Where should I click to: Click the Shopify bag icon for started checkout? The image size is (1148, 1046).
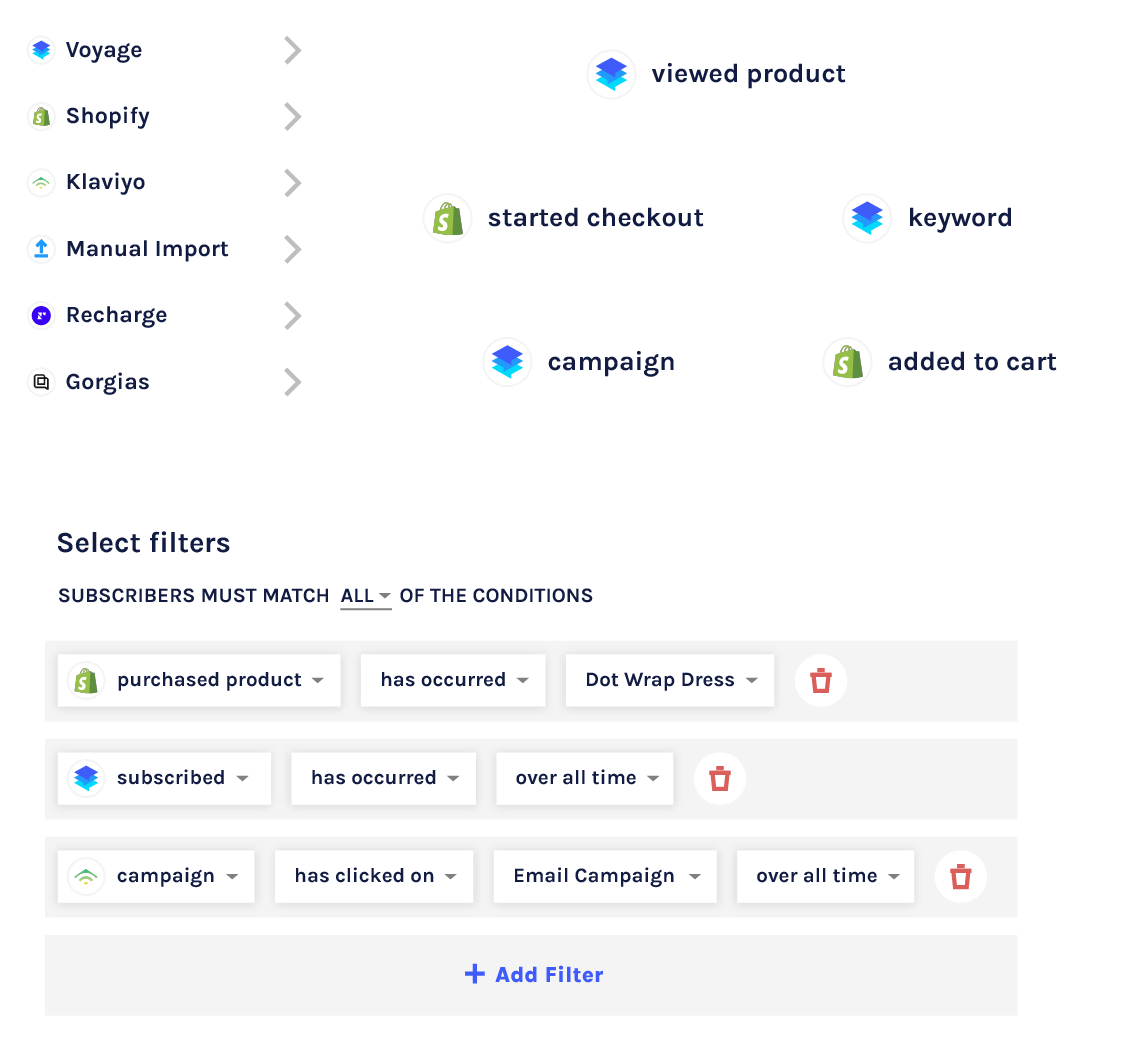click(x=447, y=219)
